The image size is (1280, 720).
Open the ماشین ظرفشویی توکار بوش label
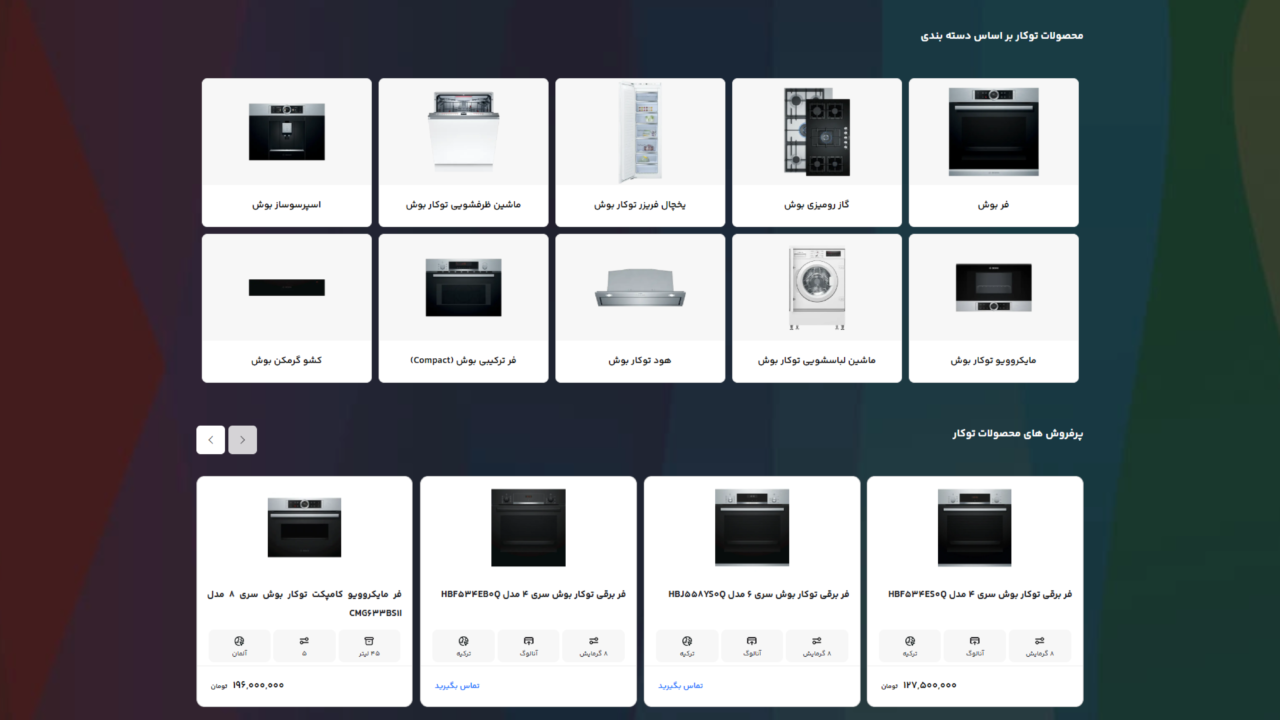463,205
